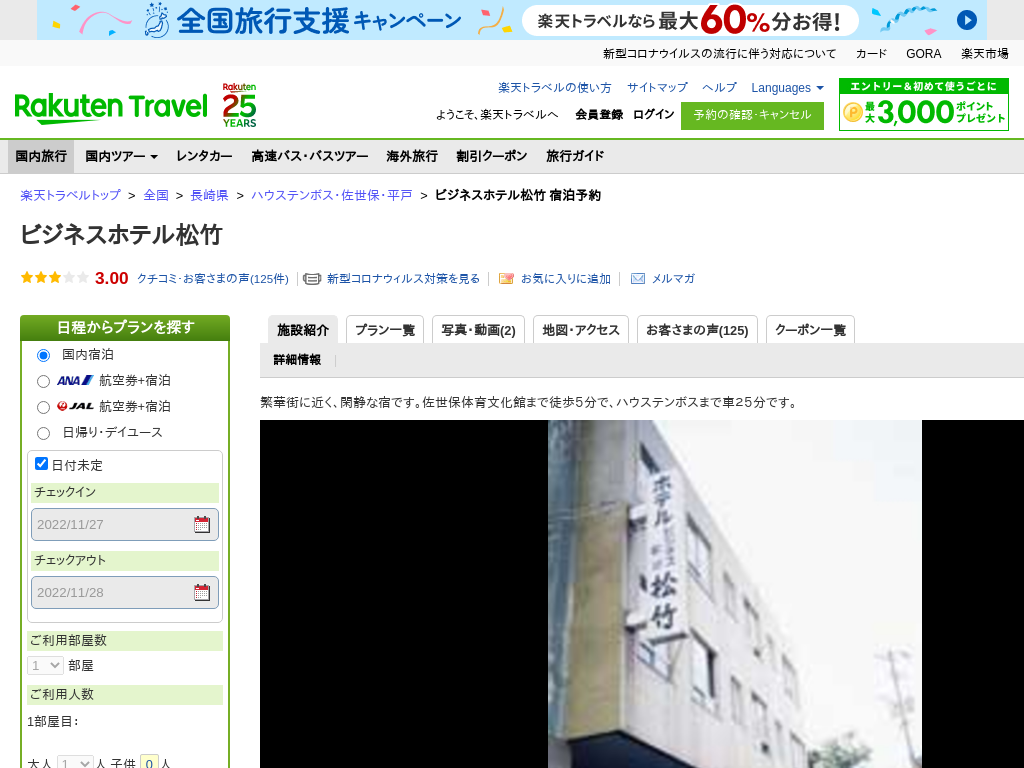Click ログイン link
Viewport: 1024px width, 768px height.
click(653, 114)
